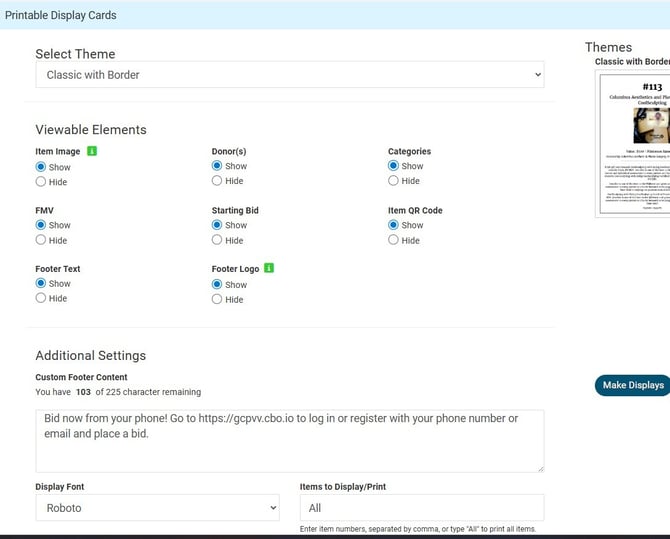Choose Hide for Categories
The image size is (670, 539).
pos(394,181)
